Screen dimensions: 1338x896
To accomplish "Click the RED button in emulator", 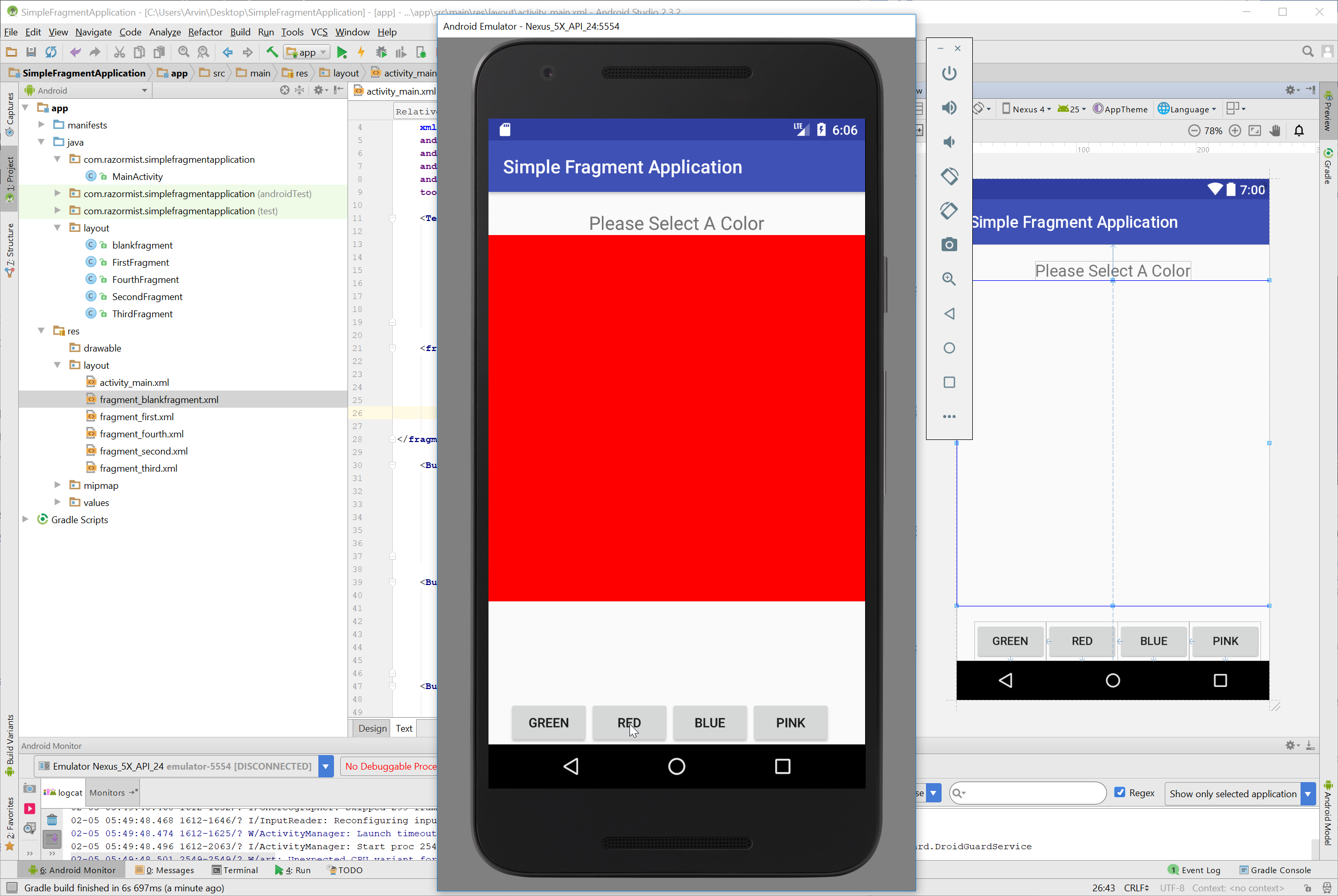I will [629, 722].
